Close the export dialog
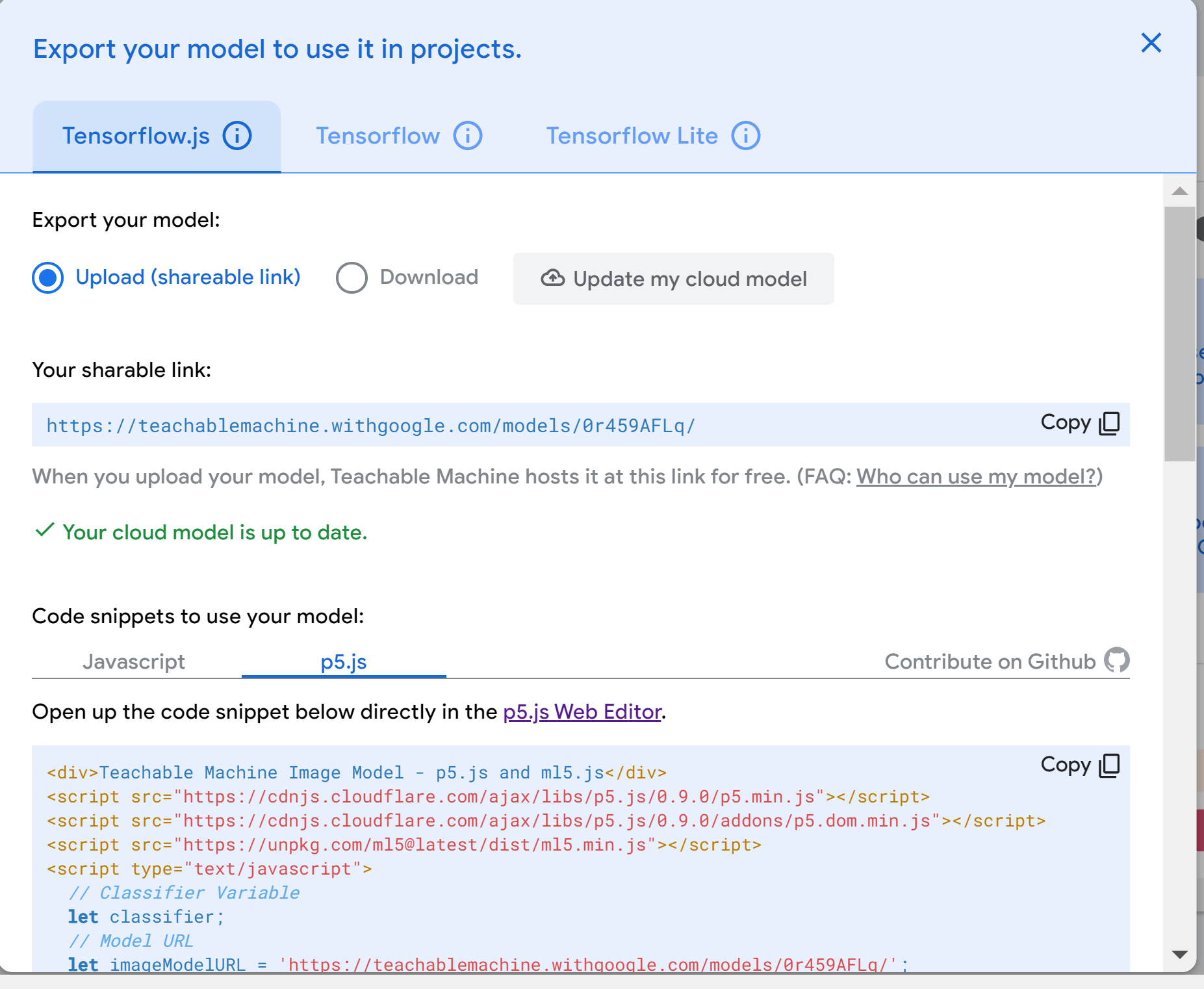The height and width of the screenshot is (989, 1204). tap(1151, 43)
